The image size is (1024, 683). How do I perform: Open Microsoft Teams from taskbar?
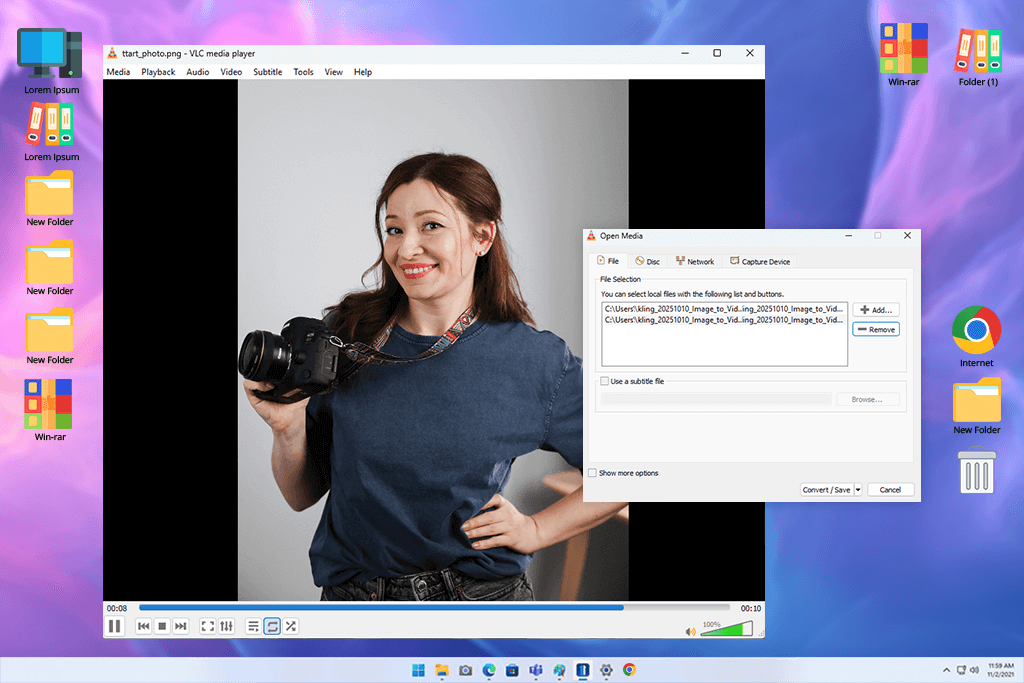click(536, 670)
